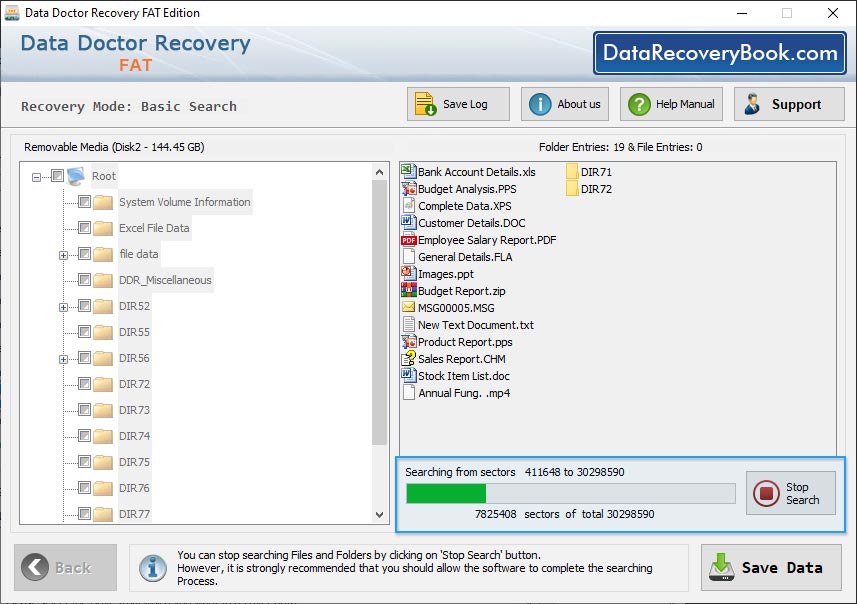Click the Excel icon beside Bank Account Details.xls

click(x=406, y=171)
